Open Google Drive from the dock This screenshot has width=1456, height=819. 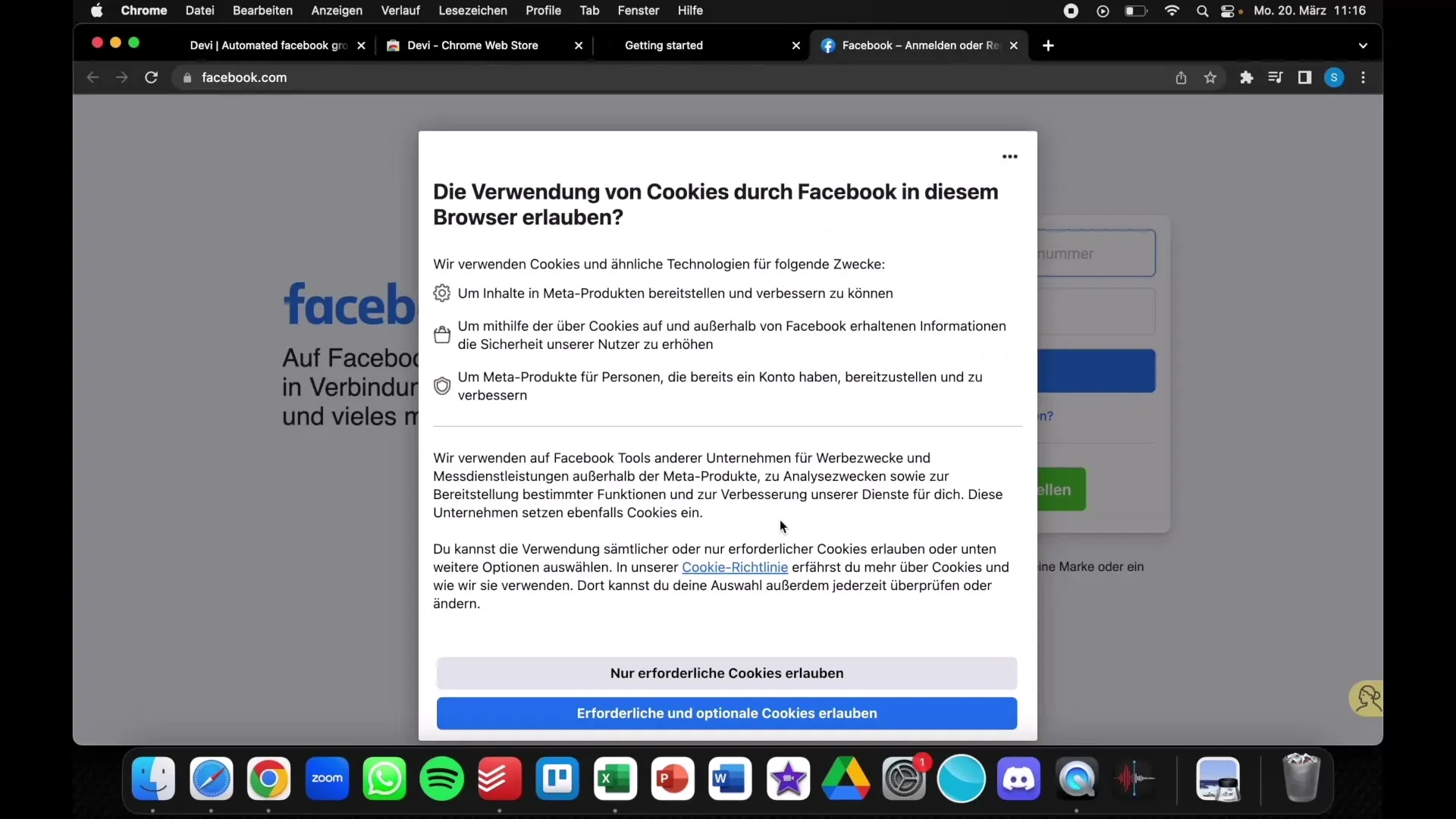847,779
